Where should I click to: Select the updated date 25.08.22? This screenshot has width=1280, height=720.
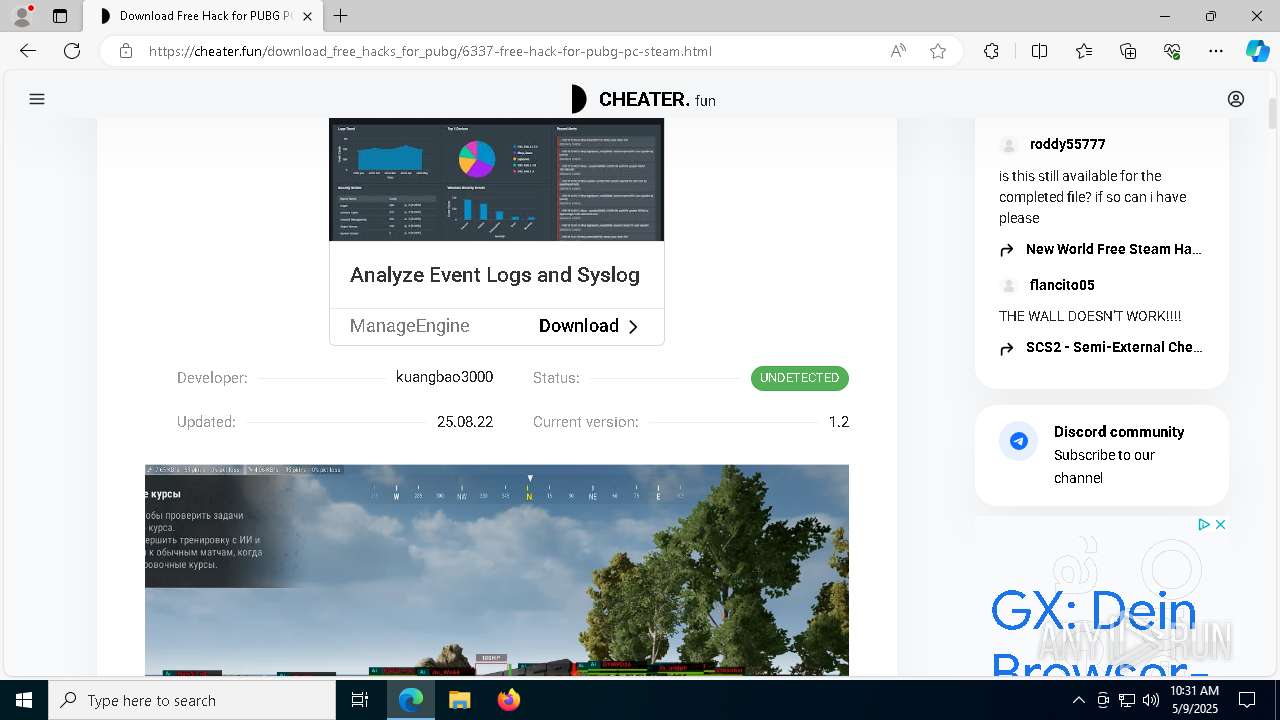(x=465, y=422)
